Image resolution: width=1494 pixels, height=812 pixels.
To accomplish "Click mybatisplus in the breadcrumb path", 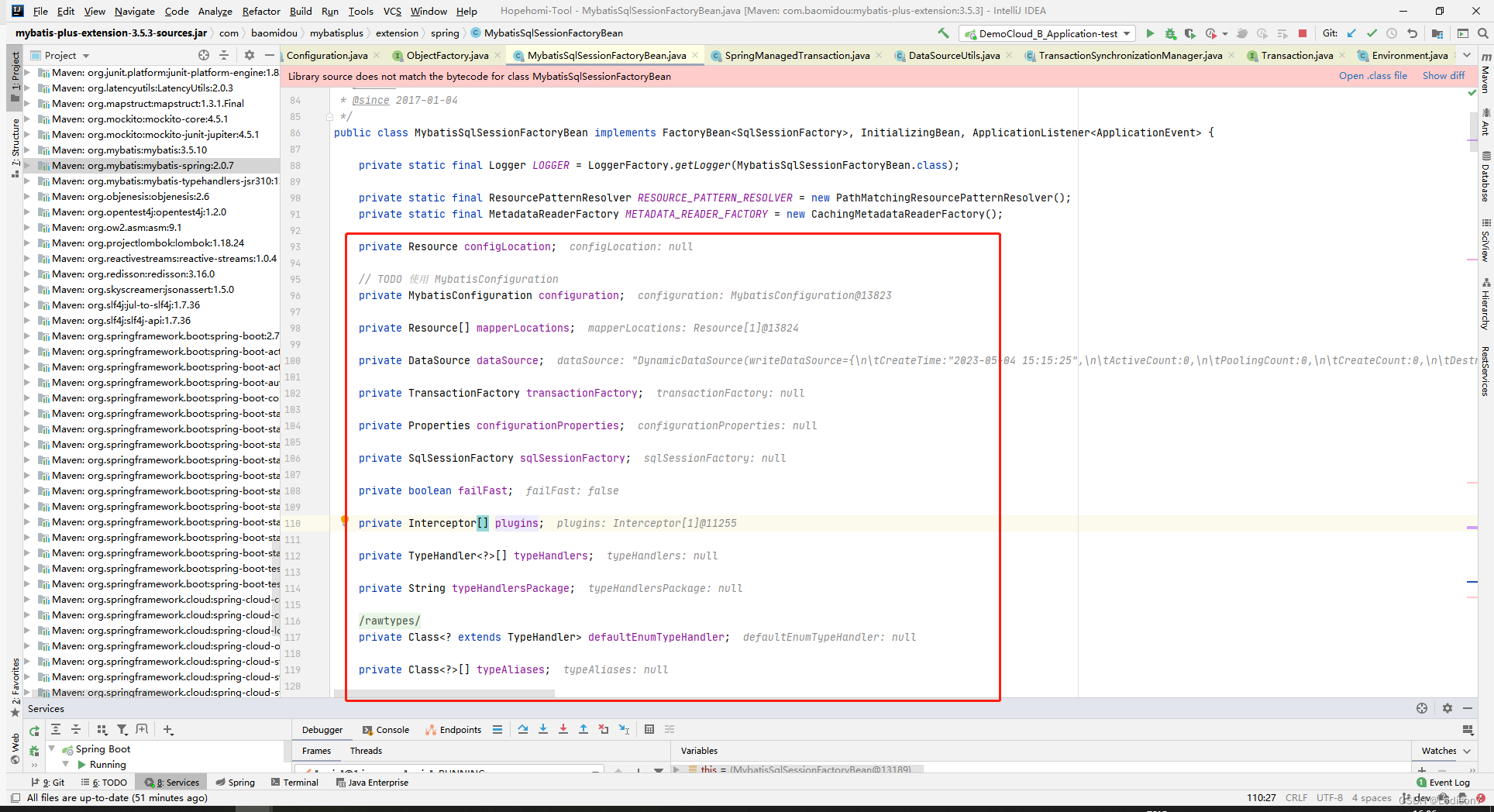I will click(336, 33).
